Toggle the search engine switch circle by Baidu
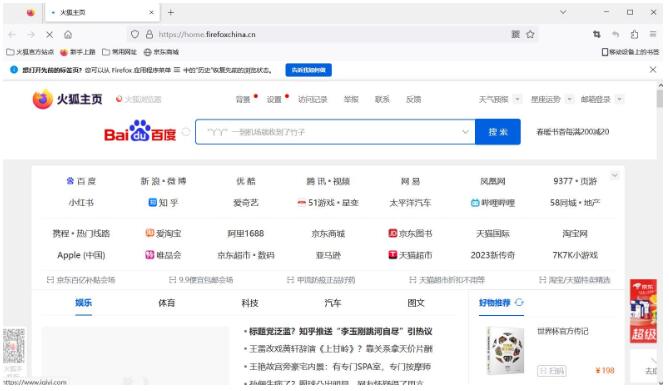The height and width of the screenshot is (391, 669). (186, 132)
